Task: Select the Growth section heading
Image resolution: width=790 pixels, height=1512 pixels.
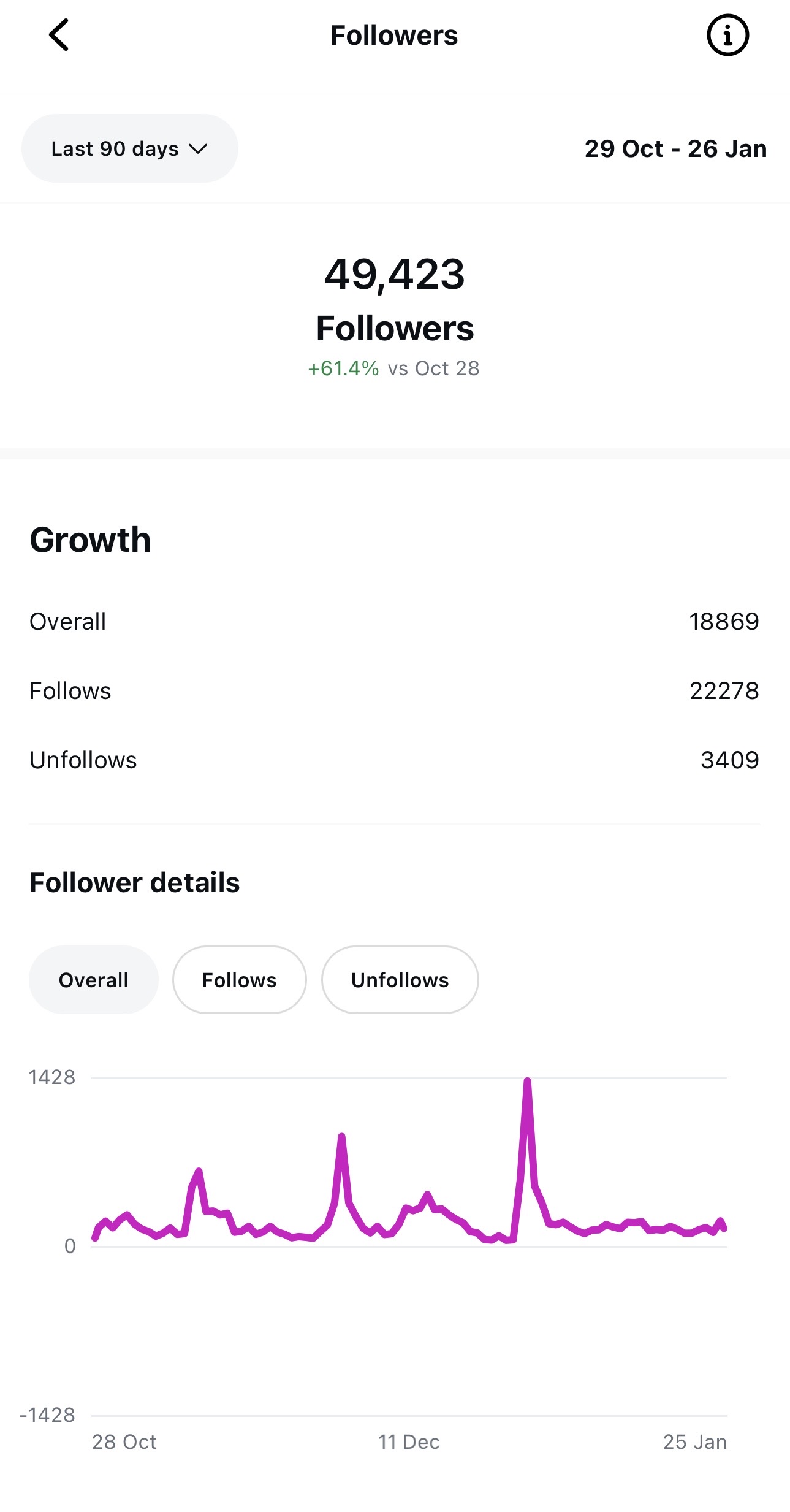Action: point(90,540)
